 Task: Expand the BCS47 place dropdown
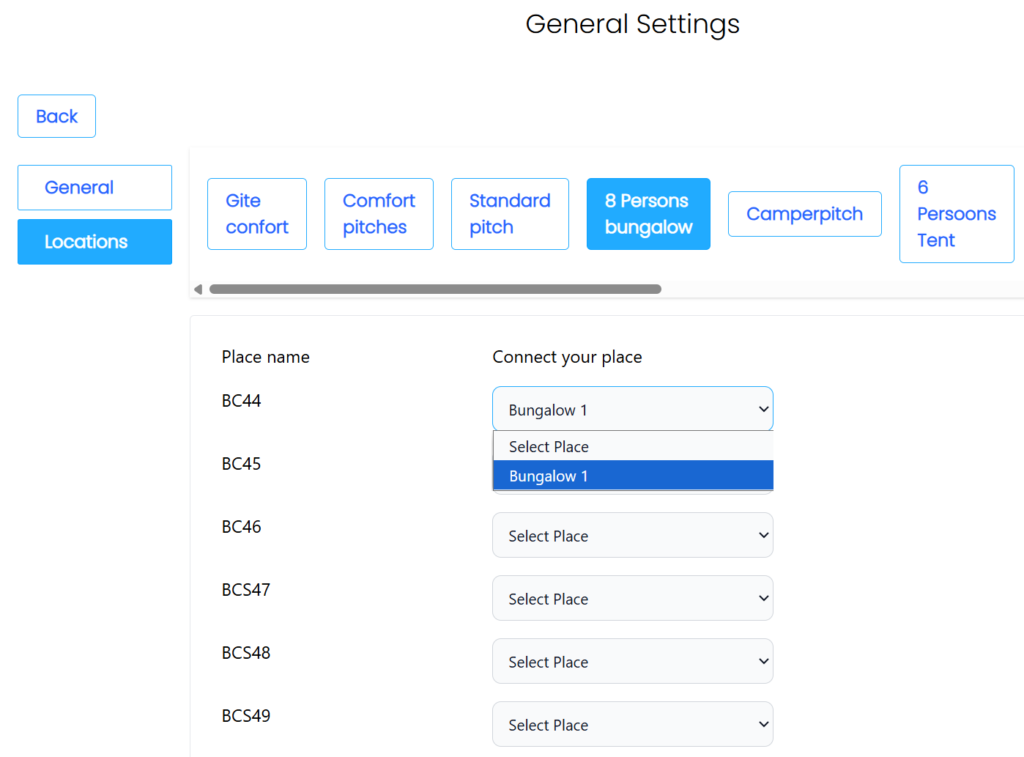point(632,598)
